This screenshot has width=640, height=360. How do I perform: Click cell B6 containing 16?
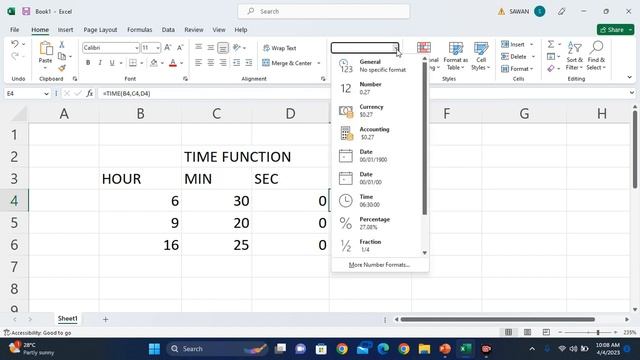[140, 244]
